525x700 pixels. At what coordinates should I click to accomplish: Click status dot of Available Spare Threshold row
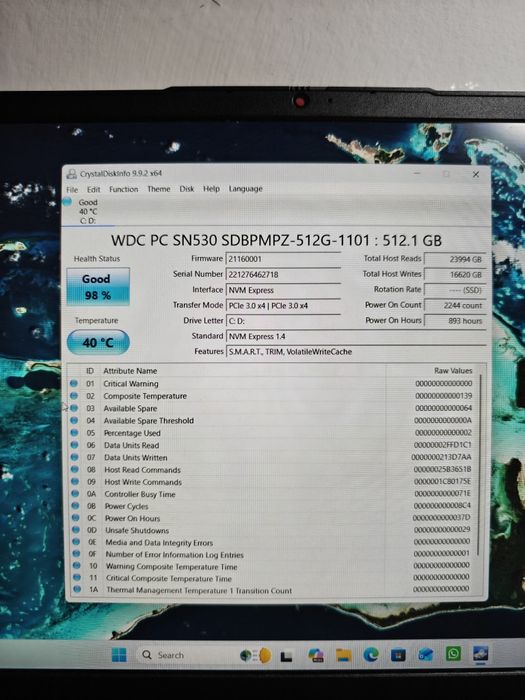tap(75, 421)
